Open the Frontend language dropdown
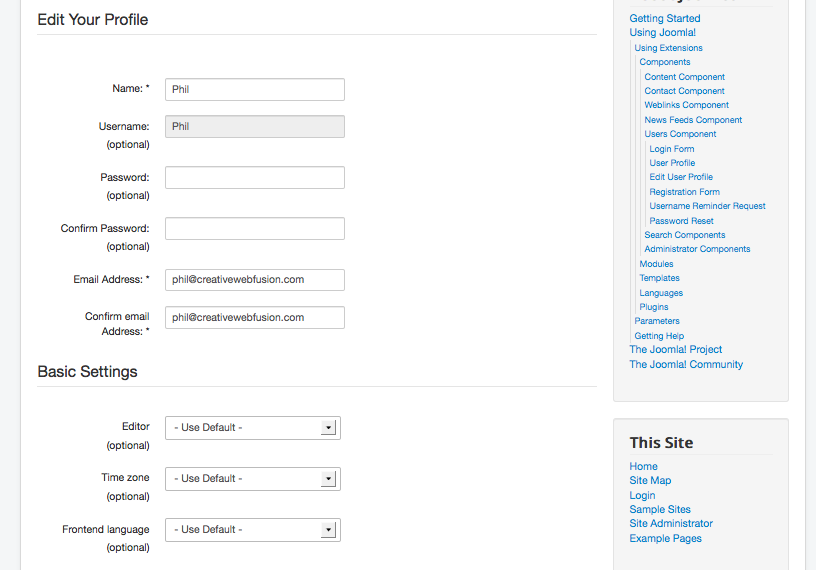The image size is (816, 570). pyautogui.click(x=253, y=530)
